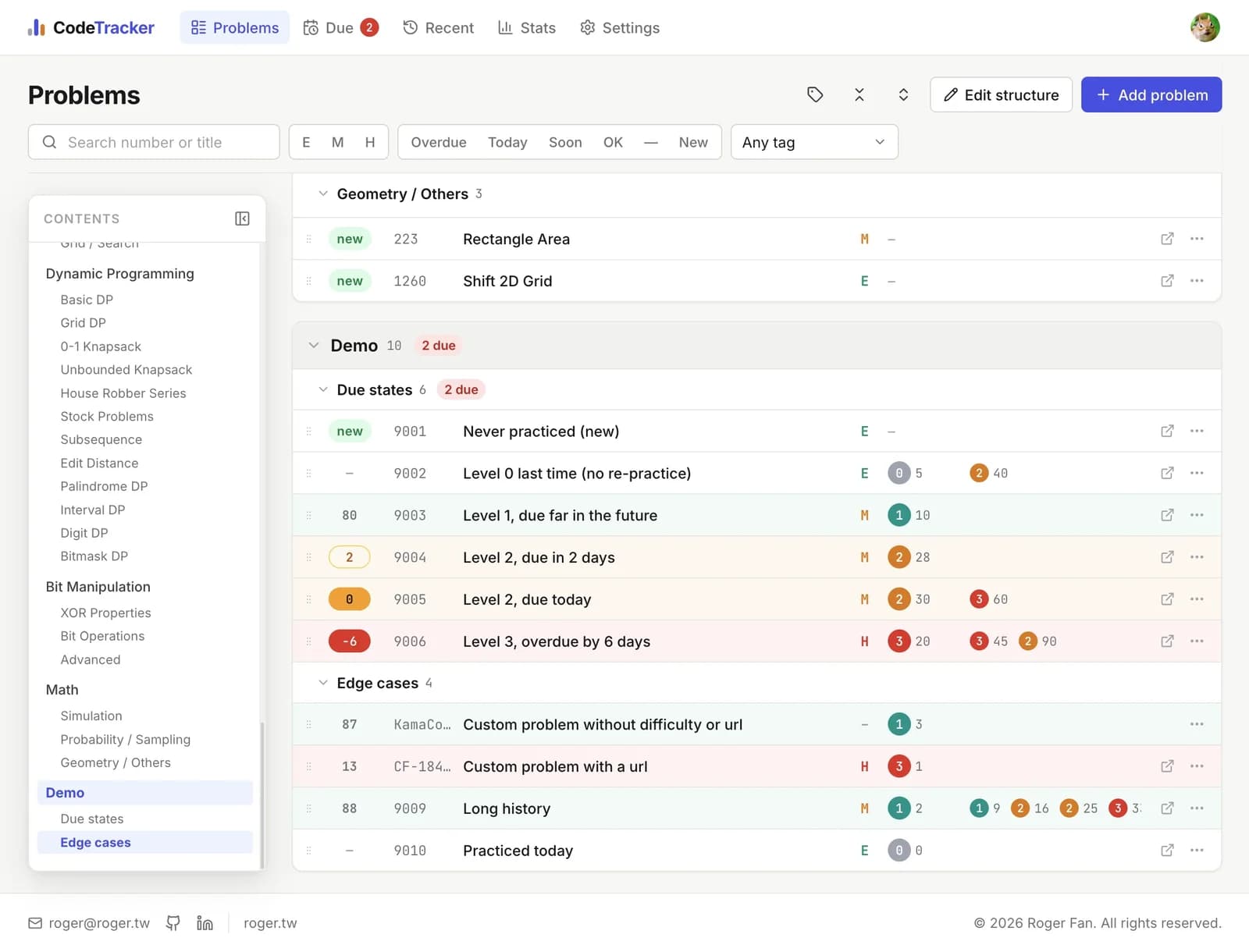Toggle the M difficulty filter
Image resolution: width=1249 pixels, height=952 pixels.
[338, 142]
